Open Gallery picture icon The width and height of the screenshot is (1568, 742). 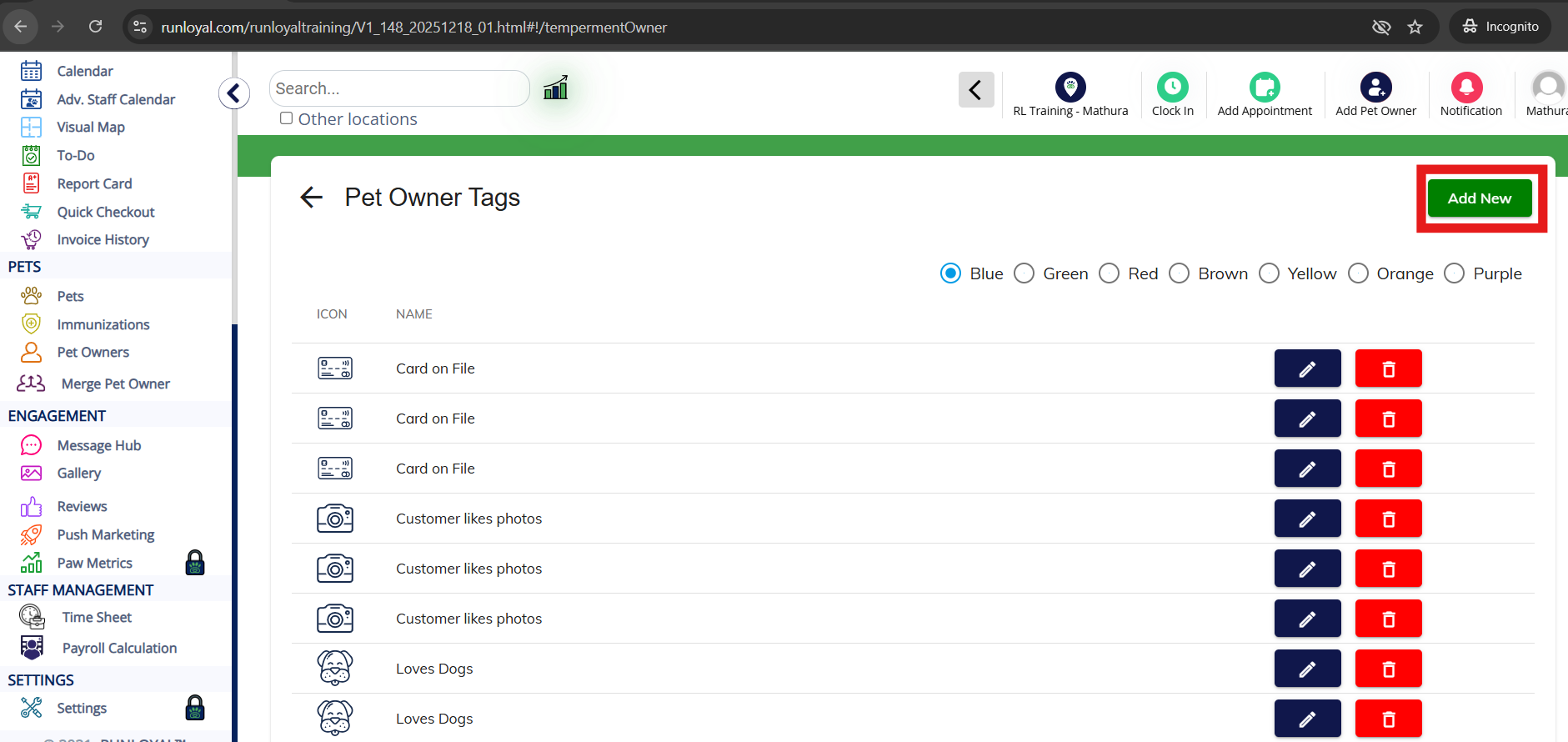click(31, 473)
